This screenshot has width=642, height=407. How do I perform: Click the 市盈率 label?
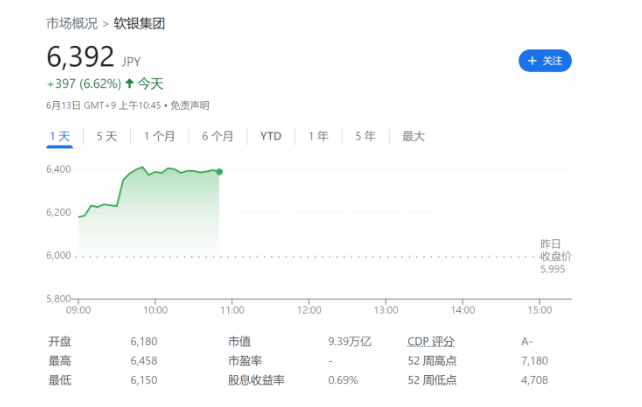point(244,361)
